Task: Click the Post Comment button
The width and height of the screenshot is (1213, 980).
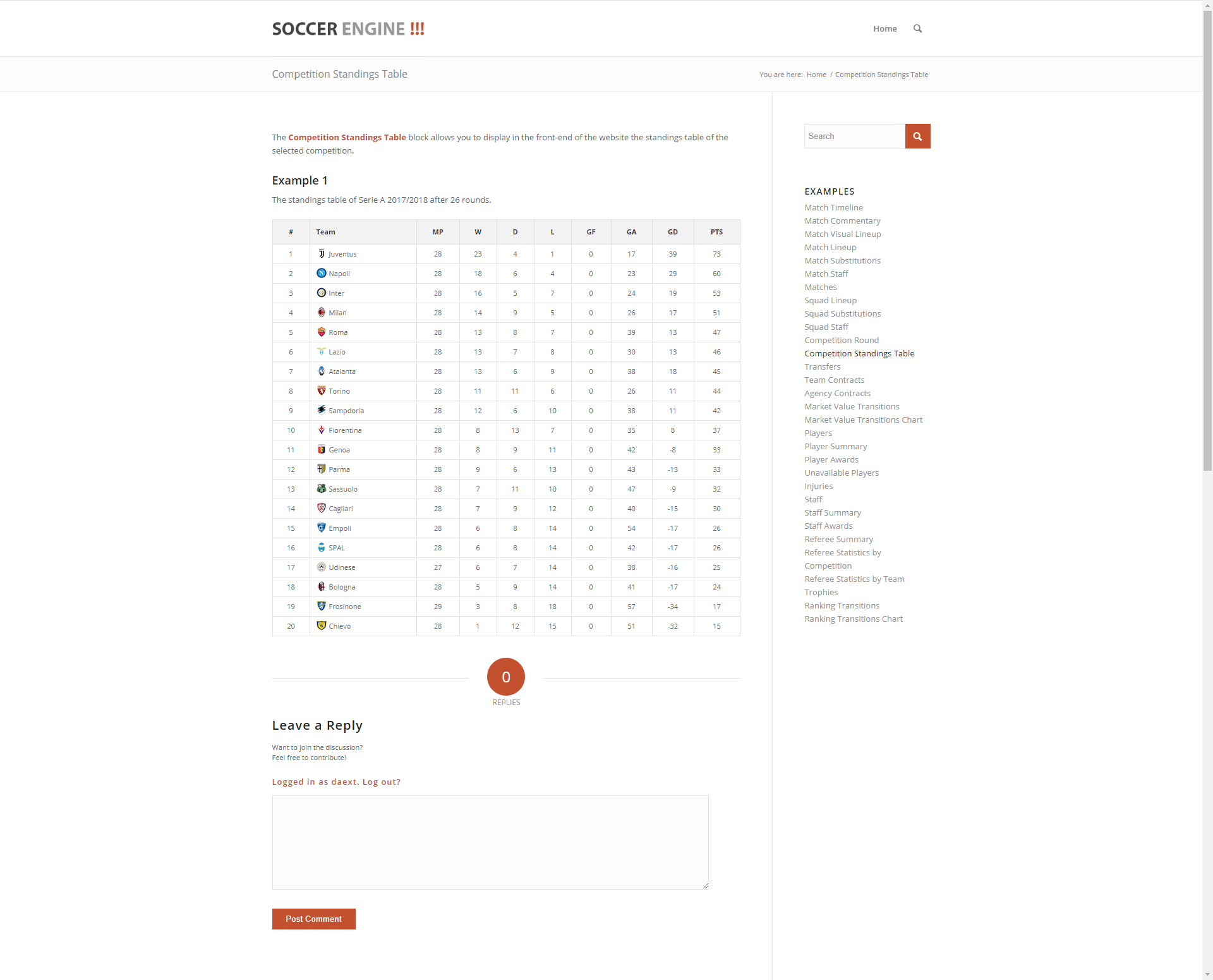Action: click(x=313, y=919)
